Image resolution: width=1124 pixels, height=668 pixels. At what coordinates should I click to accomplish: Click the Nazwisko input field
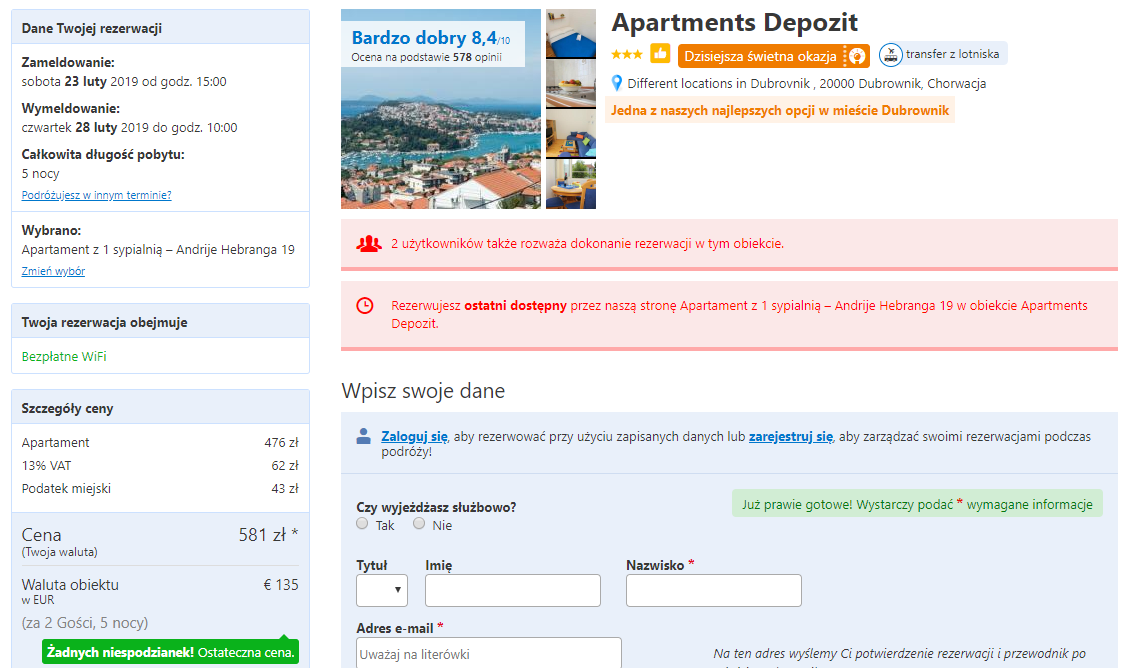(713, 591)
